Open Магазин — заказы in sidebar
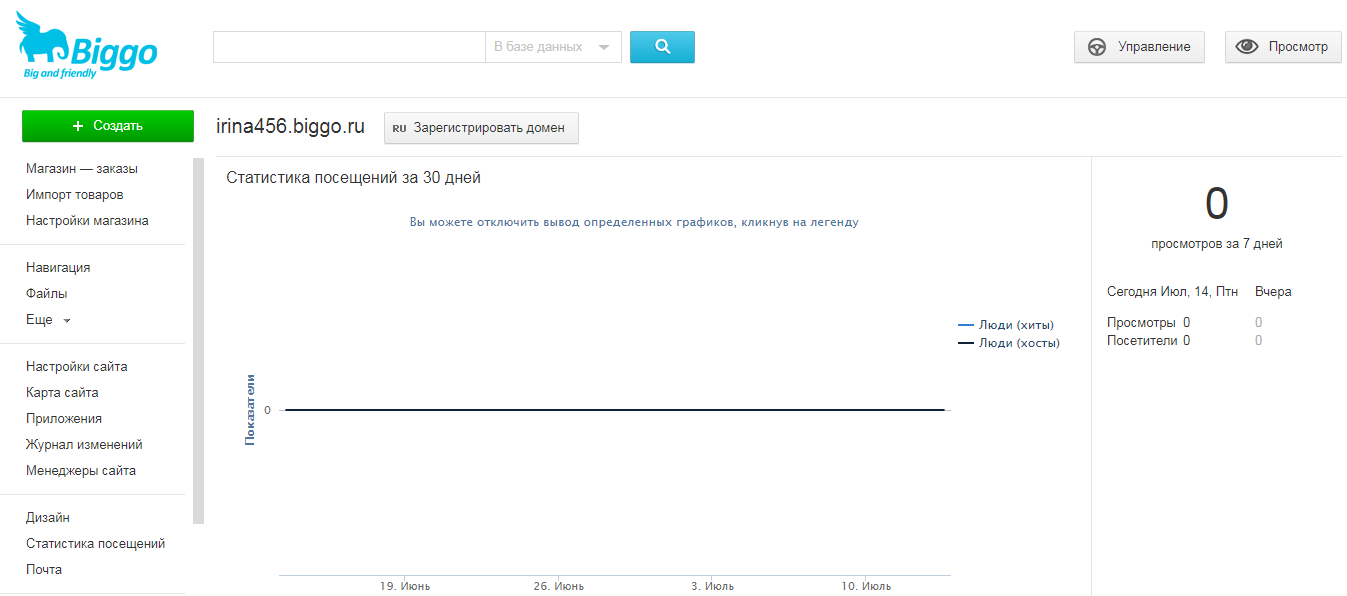 pyautogui.click(x=82, y=169)
